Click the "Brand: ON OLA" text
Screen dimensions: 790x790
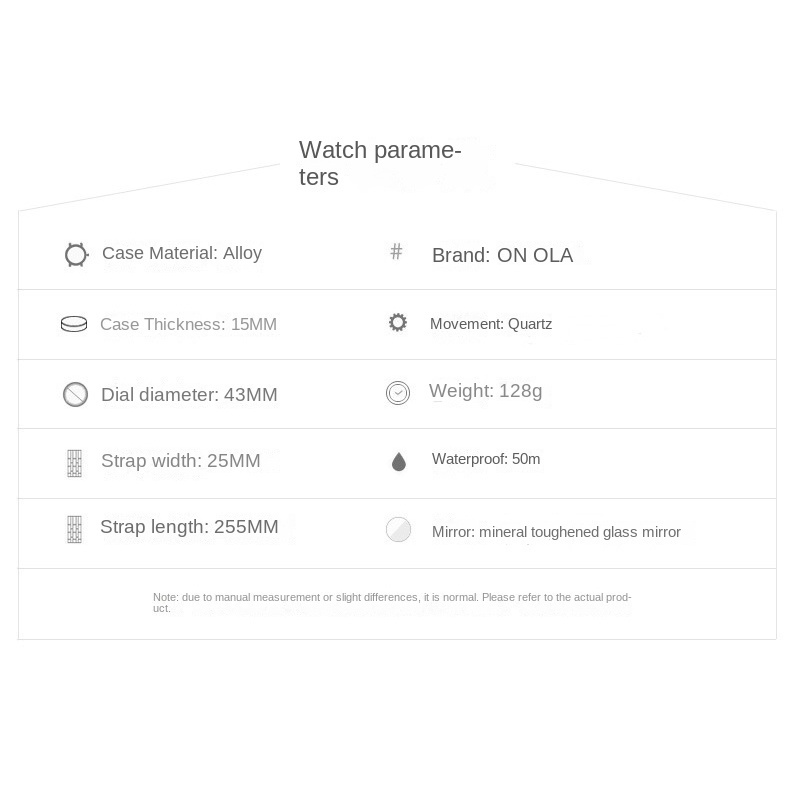(502, 255)
